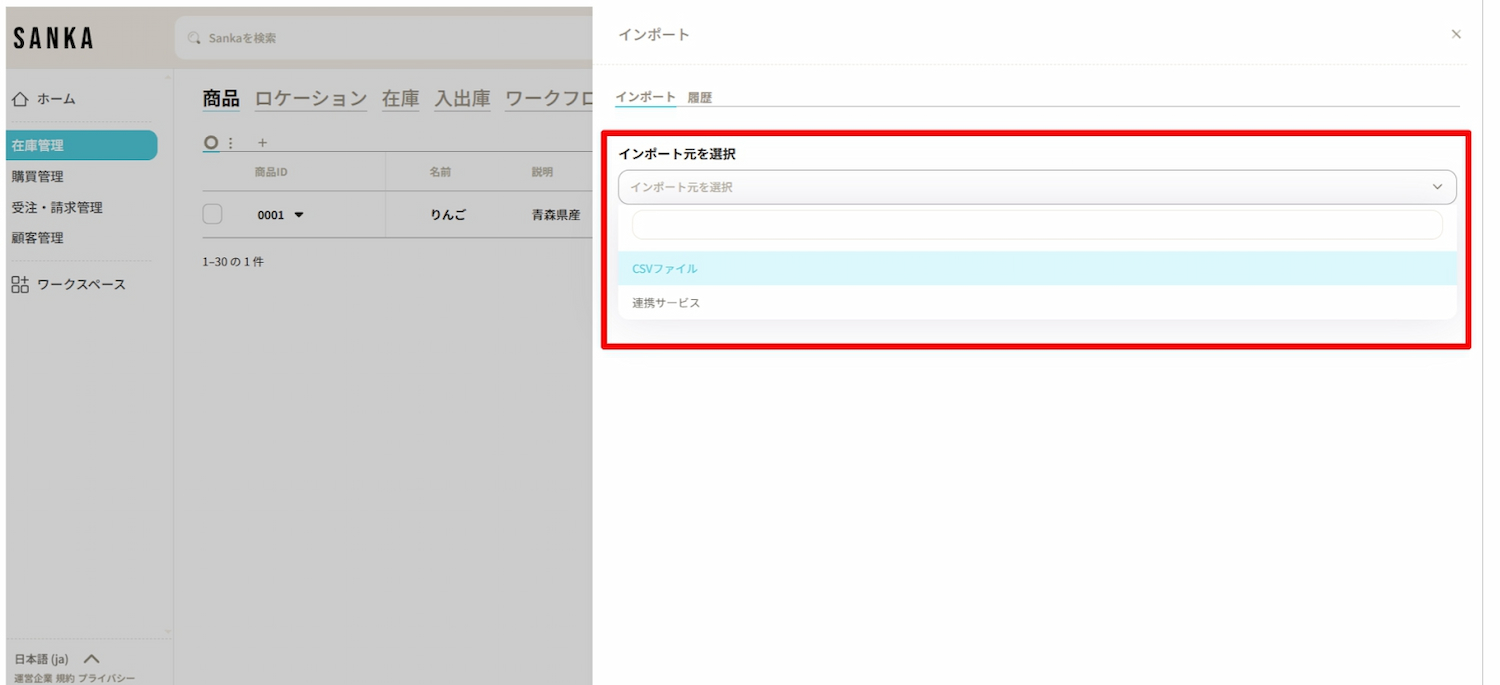Click the search magnifier icon
Viewport: 1500px width, 685px height.
[195, 38]
